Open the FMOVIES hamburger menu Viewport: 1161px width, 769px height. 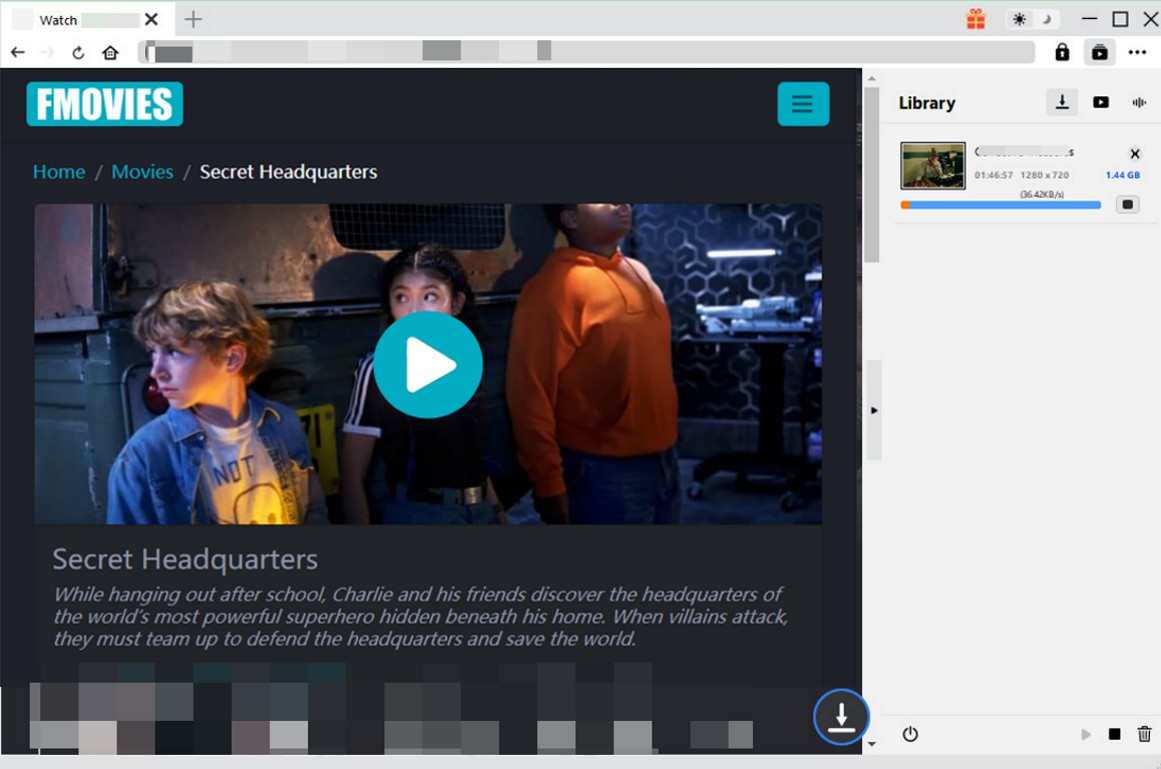[x=803, y=104]
